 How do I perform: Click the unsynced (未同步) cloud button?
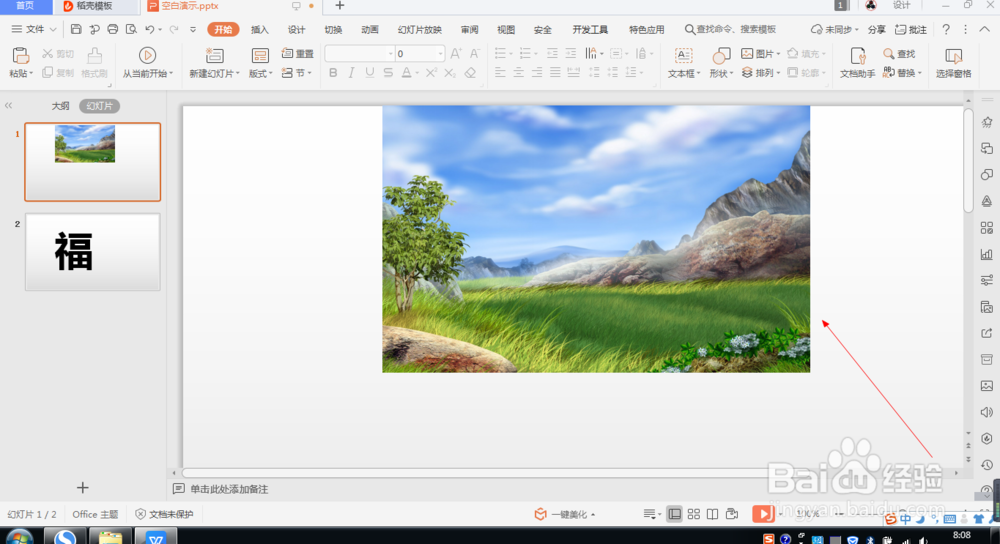pos(834,29)
